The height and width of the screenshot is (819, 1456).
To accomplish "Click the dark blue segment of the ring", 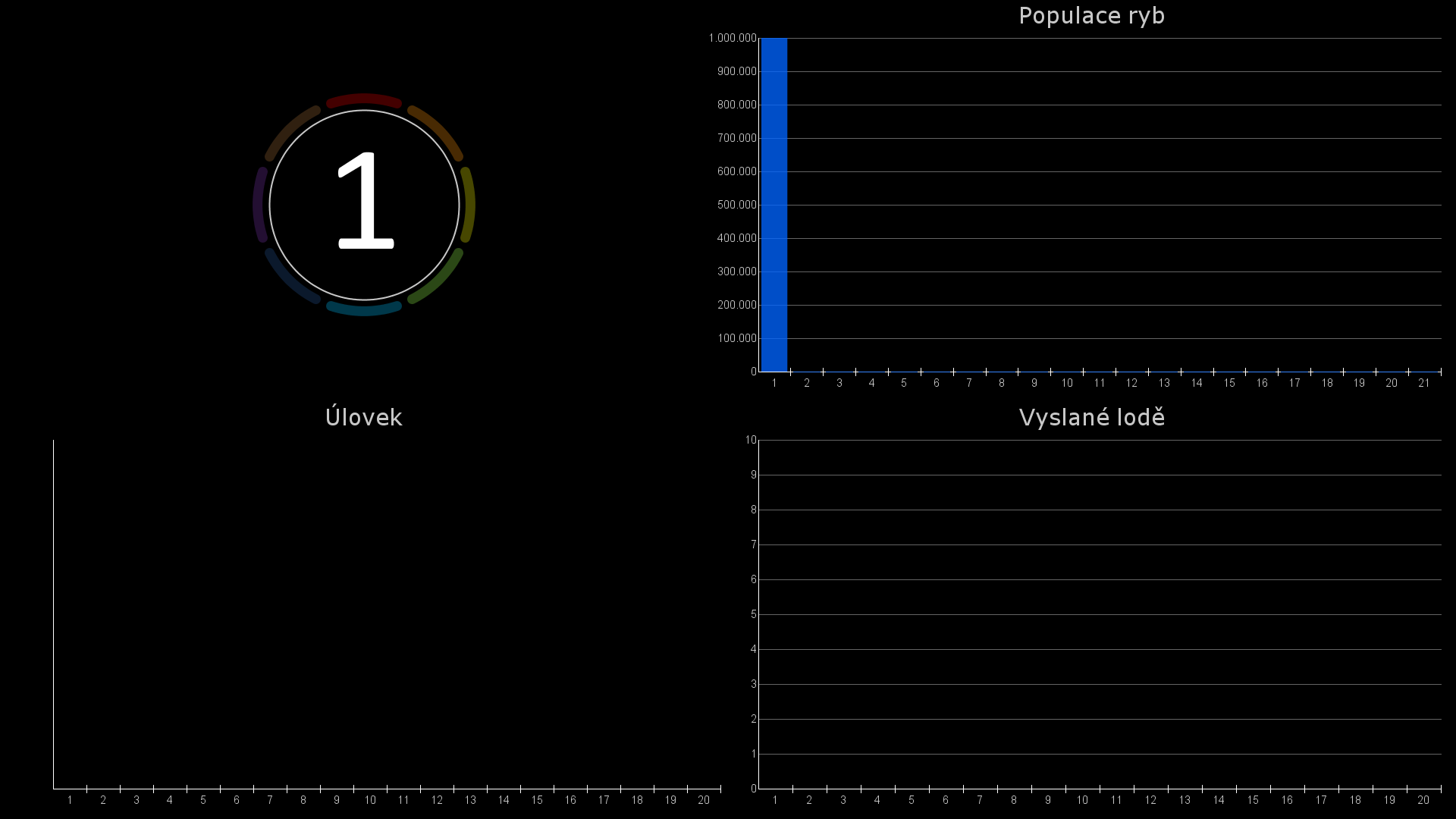I will pos(290,278).
